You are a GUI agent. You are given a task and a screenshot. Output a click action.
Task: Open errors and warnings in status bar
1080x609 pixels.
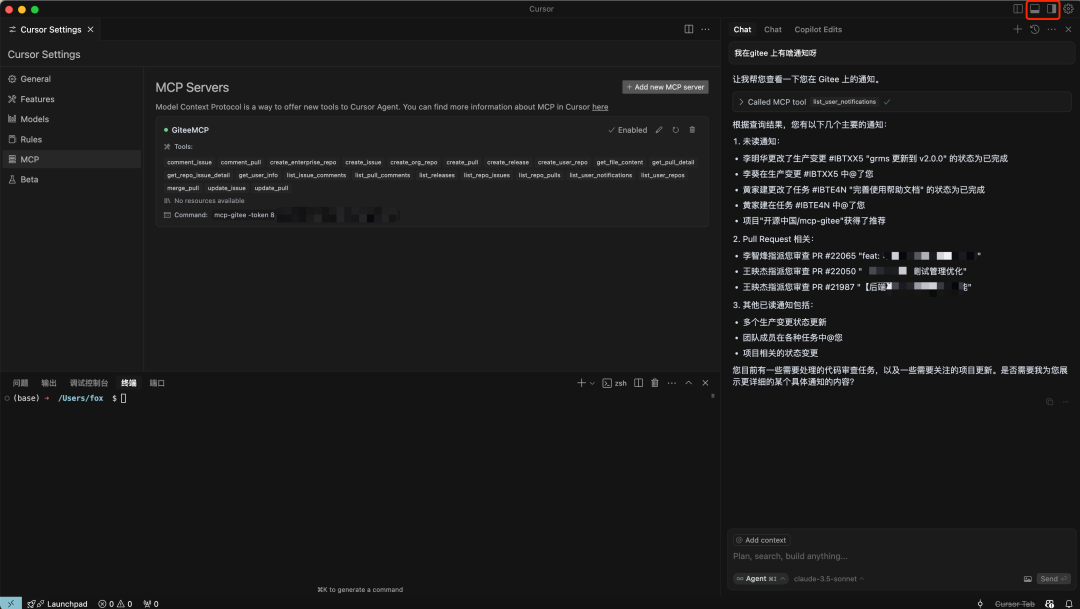pyautogui.click(x=115, y=604)
